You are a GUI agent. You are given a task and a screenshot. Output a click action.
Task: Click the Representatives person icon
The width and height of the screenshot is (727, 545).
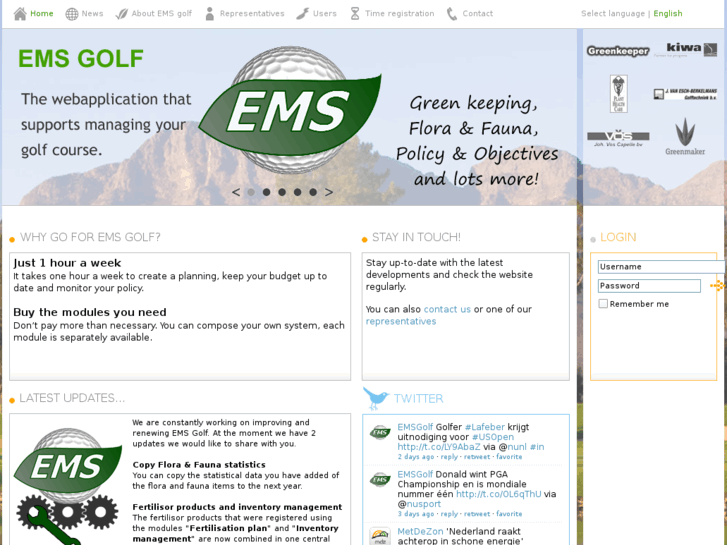[210, 14]
